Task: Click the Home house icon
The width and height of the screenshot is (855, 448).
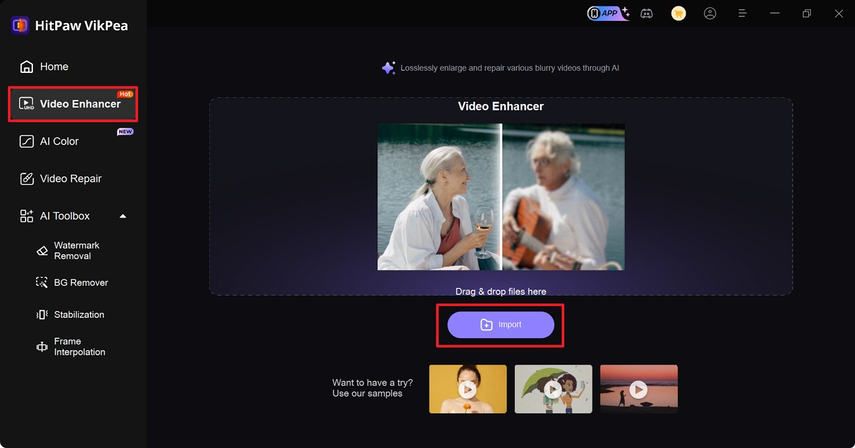Action: coord(26,66)
